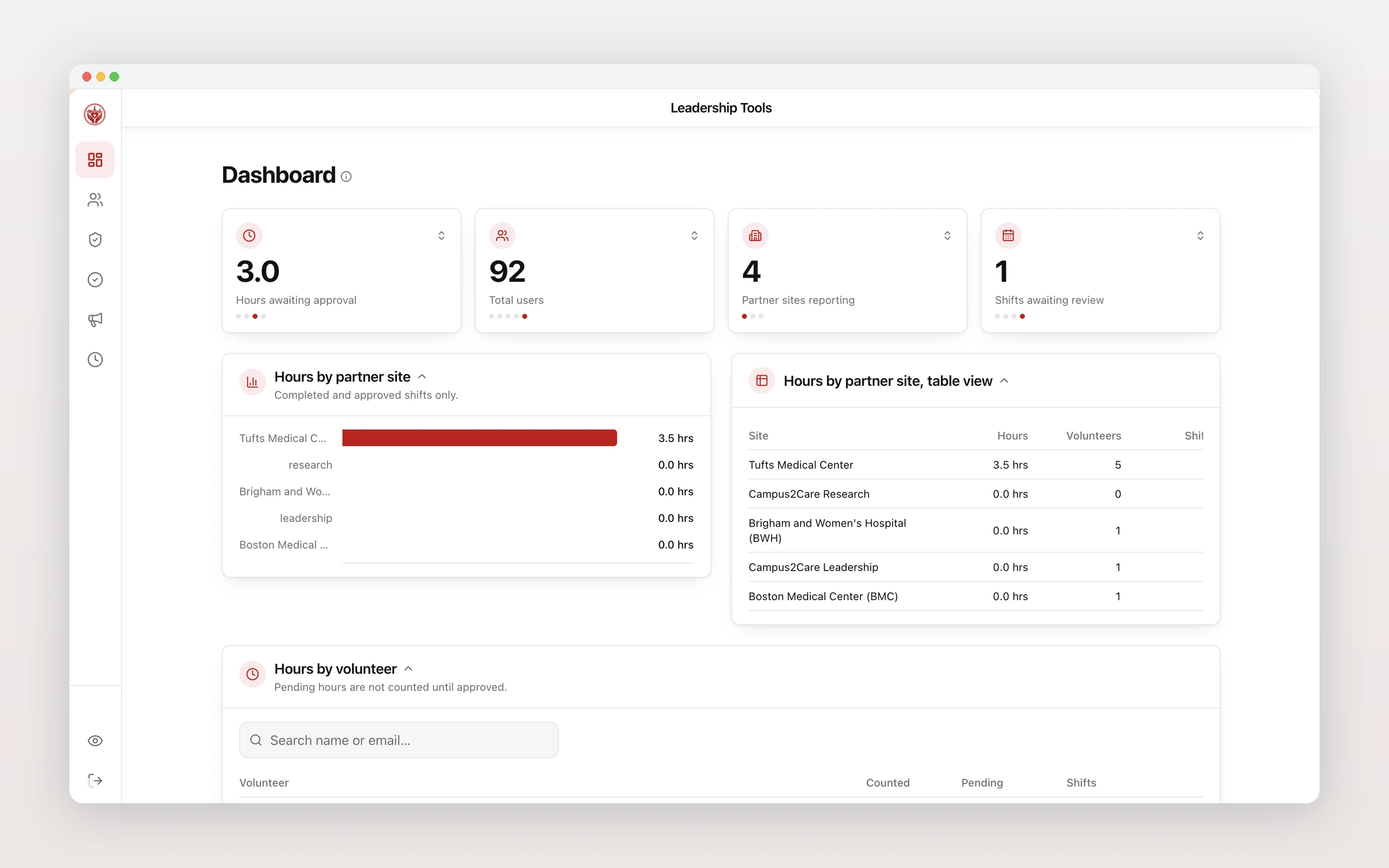1389x868 pixels.
Task: Select the active red dot under Hours awaiting approval
Action: 255,317
